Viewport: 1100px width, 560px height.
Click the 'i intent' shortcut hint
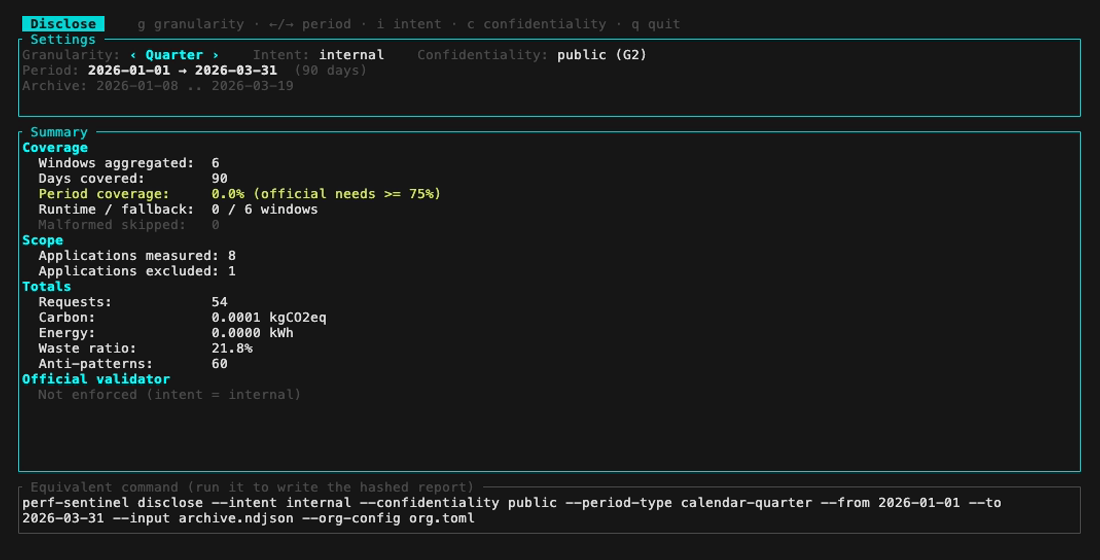[409, 24]
